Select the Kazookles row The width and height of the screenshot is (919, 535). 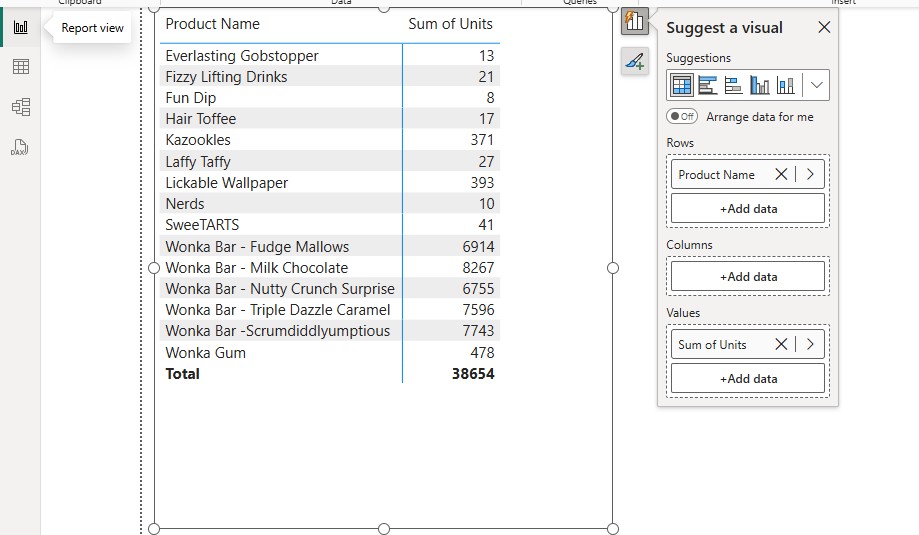(330, 140)
